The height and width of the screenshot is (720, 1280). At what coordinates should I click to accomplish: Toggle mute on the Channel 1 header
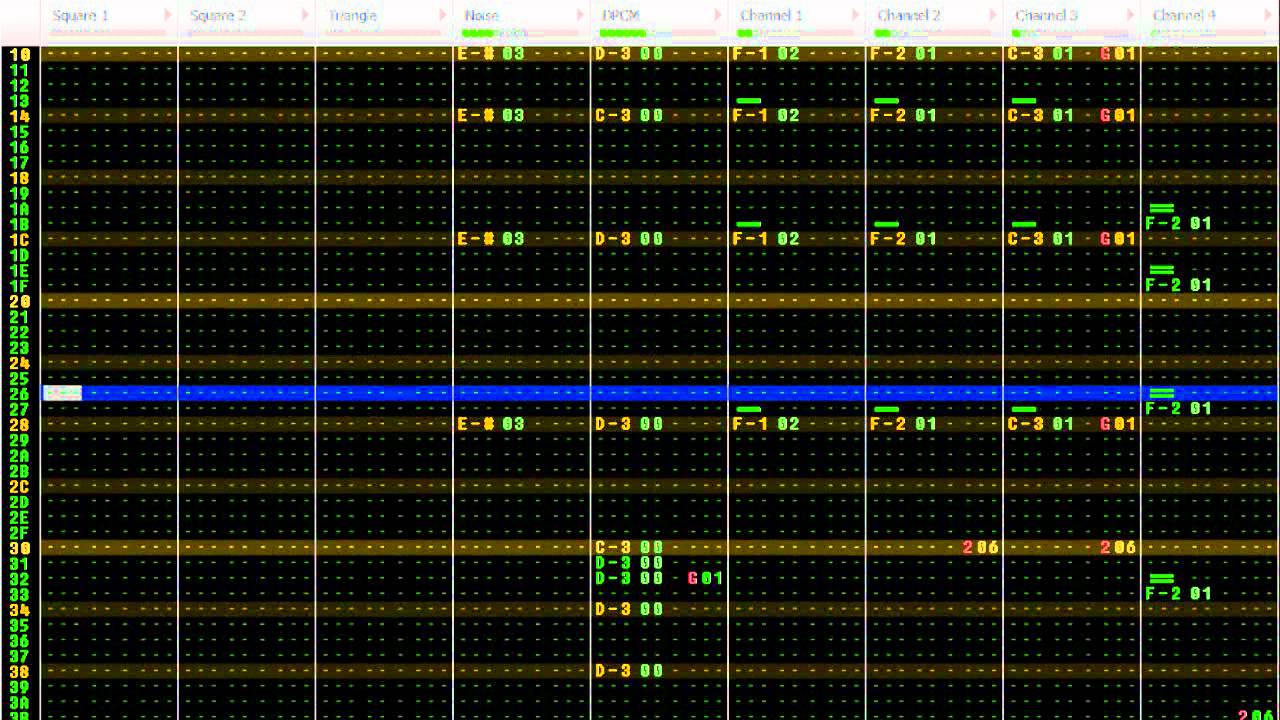coord(771,16)
